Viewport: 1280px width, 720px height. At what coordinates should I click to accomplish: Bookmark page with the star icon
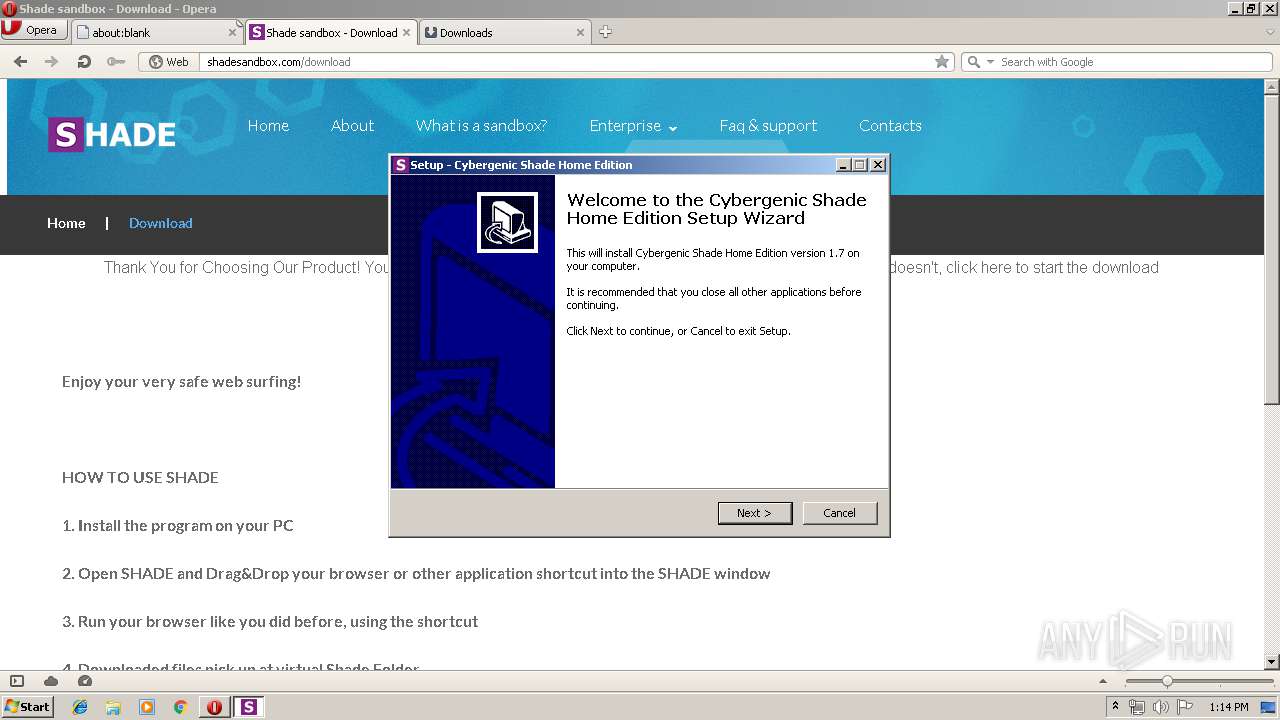click(x=941, y=62)
